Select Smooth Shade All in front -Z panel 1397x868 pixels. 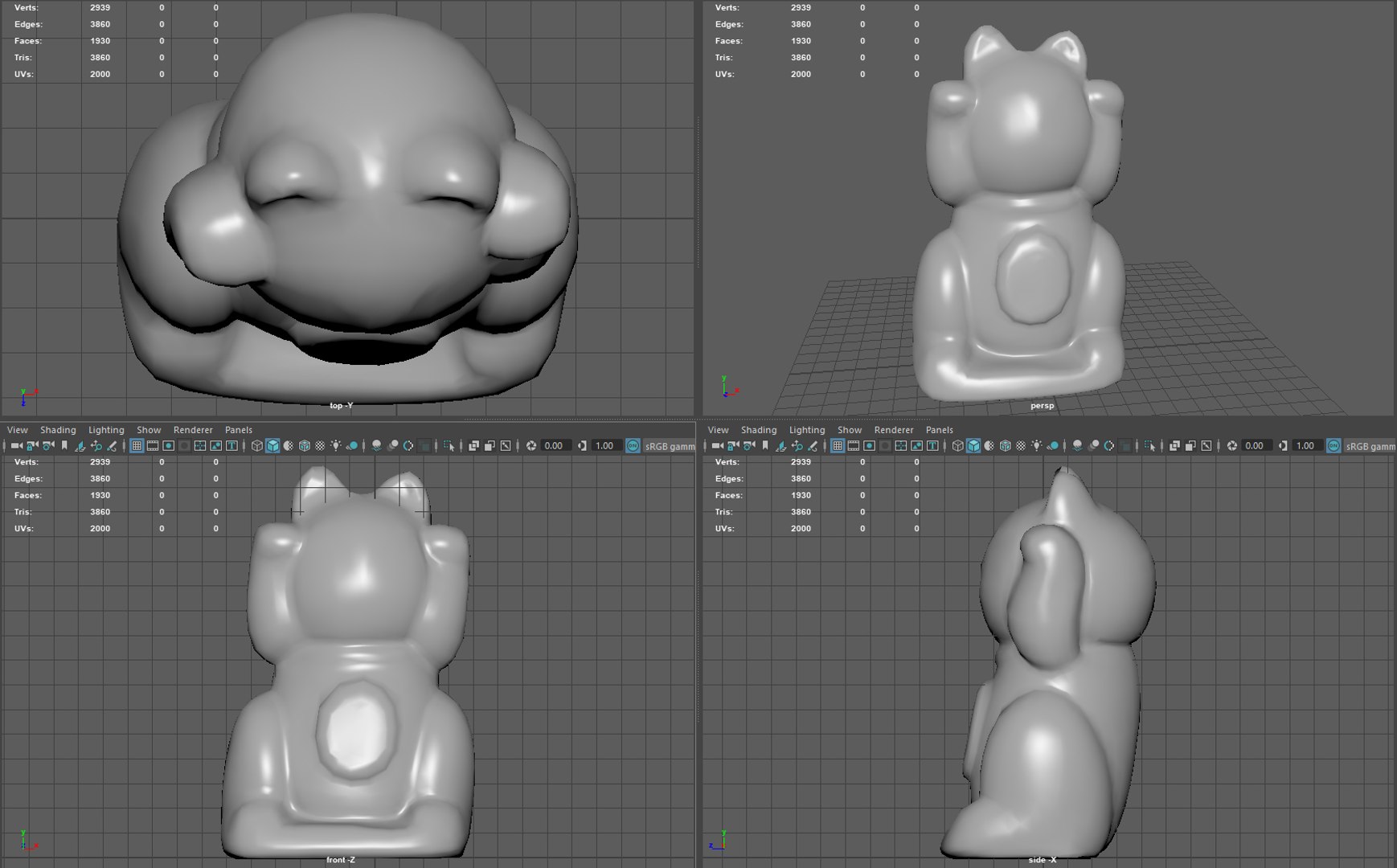pyautogui.click(x=272, y=446)
